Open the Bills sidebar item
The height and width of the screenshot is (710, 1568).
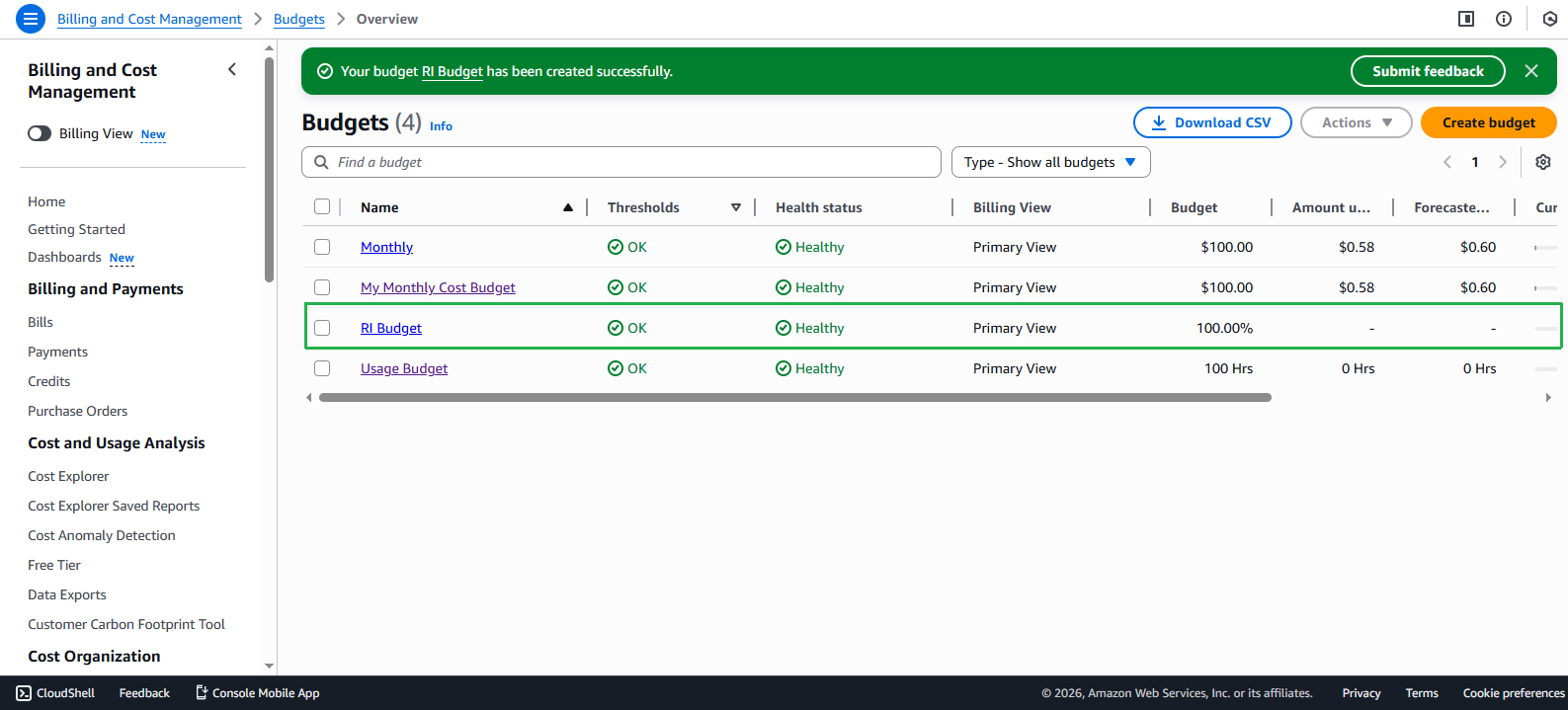tap(41, 322)
